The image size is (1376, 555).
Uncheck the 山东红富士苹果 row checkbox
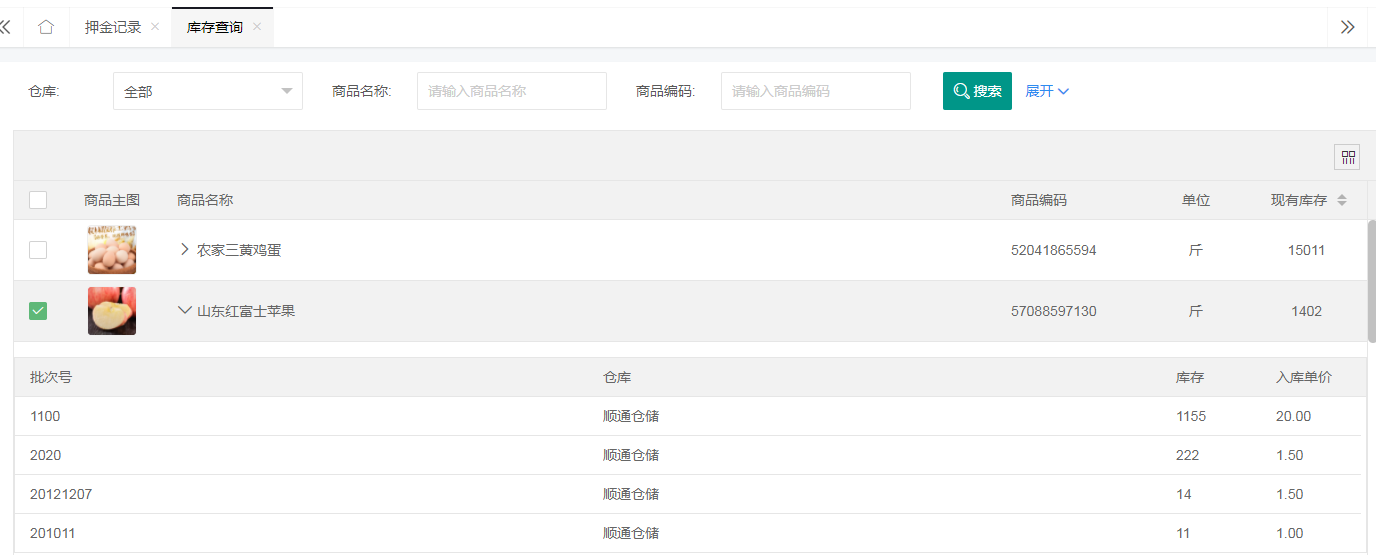pyautogui.click(x=38, y=311)
